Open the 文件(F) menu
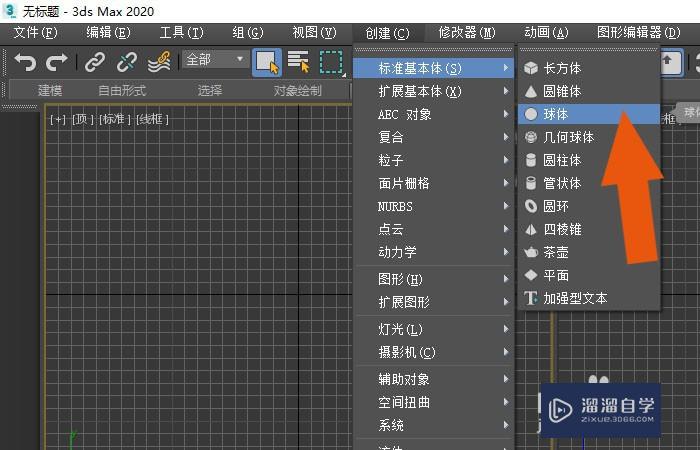The width and height of the screenshot is (700, 450). (x=36, y=33)
